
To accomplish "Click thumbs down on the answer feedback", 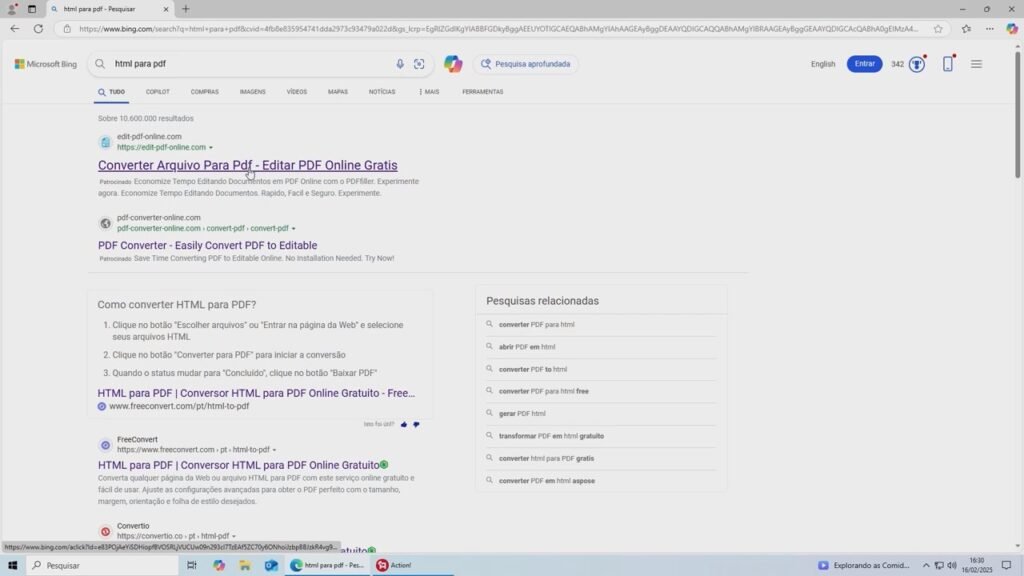I will pos(416,424).
